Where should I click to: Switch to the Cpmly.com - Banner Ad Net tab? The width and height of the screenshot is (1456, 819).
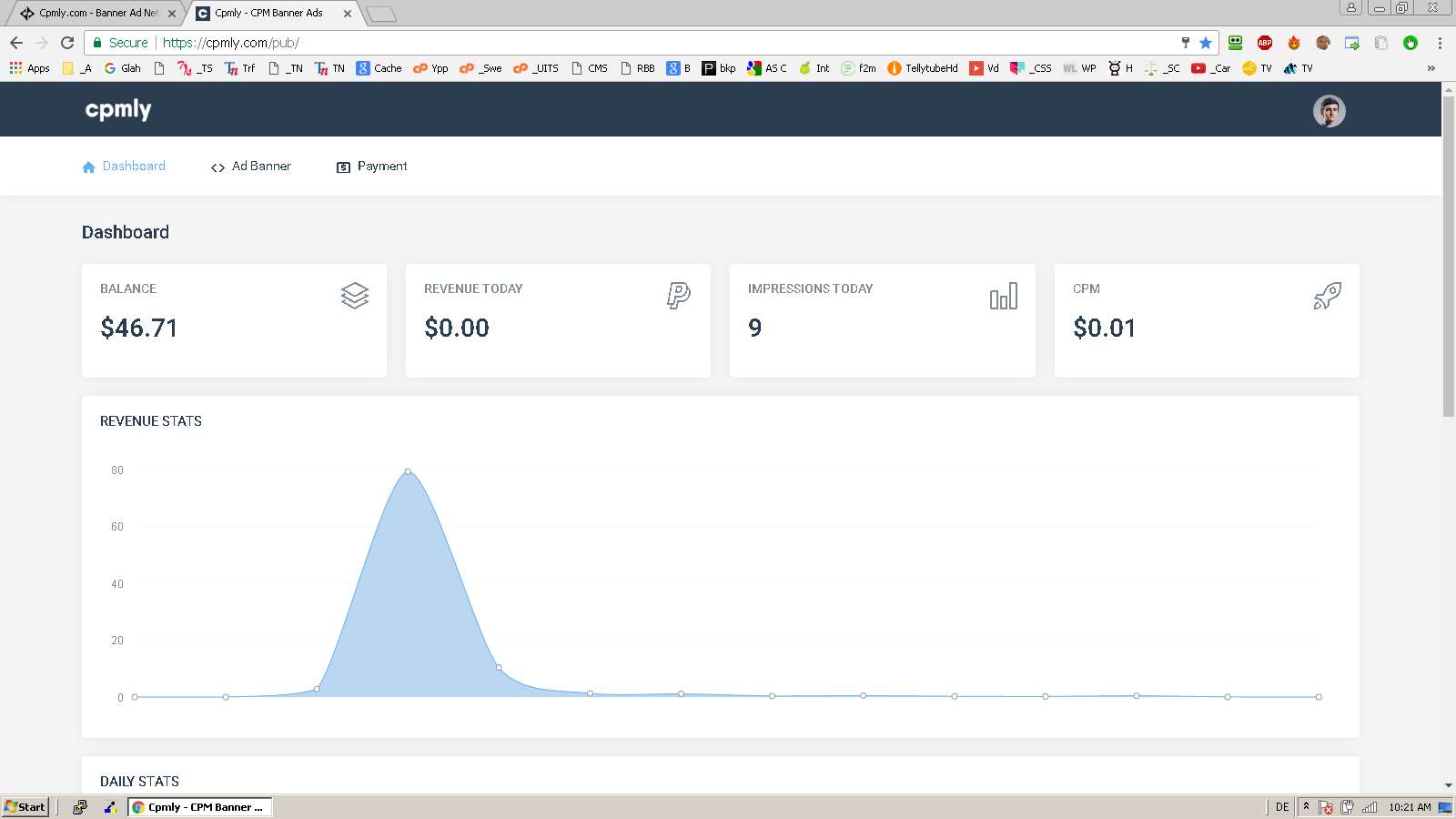click(x=96, y=14)
